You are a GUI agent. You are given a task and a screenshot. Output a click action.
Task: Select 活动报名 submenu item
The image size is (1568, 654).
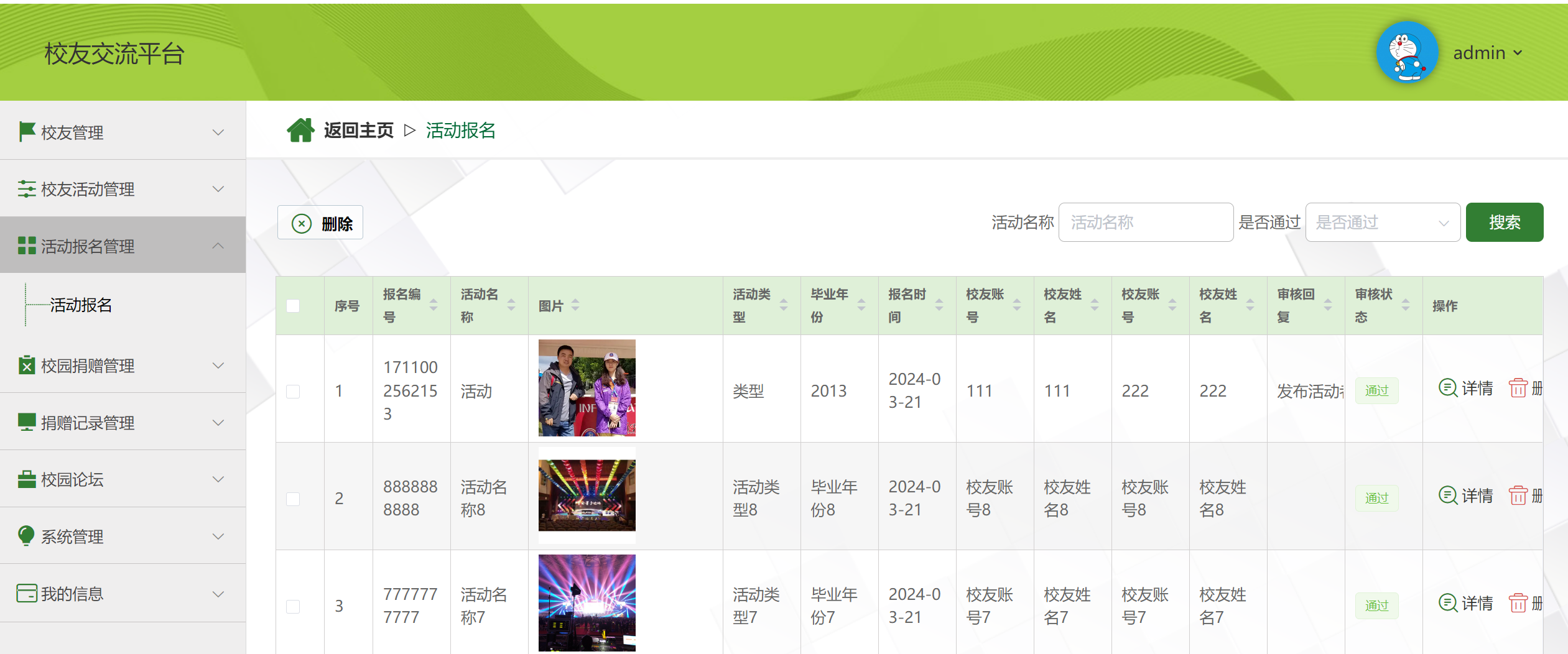coord(81,305)
